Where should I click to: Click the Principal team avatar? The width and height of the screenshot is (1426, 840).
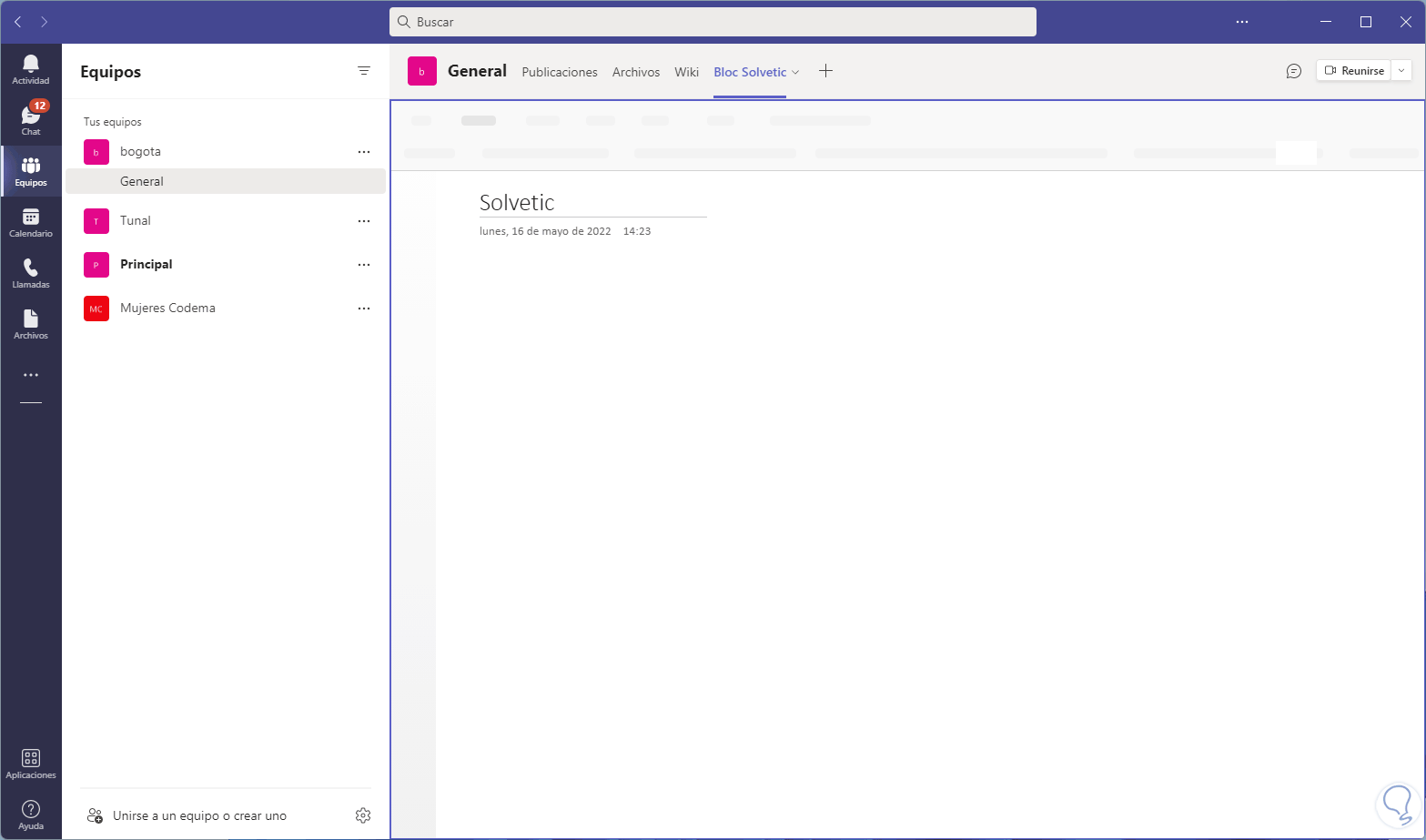tap(96, 265)
